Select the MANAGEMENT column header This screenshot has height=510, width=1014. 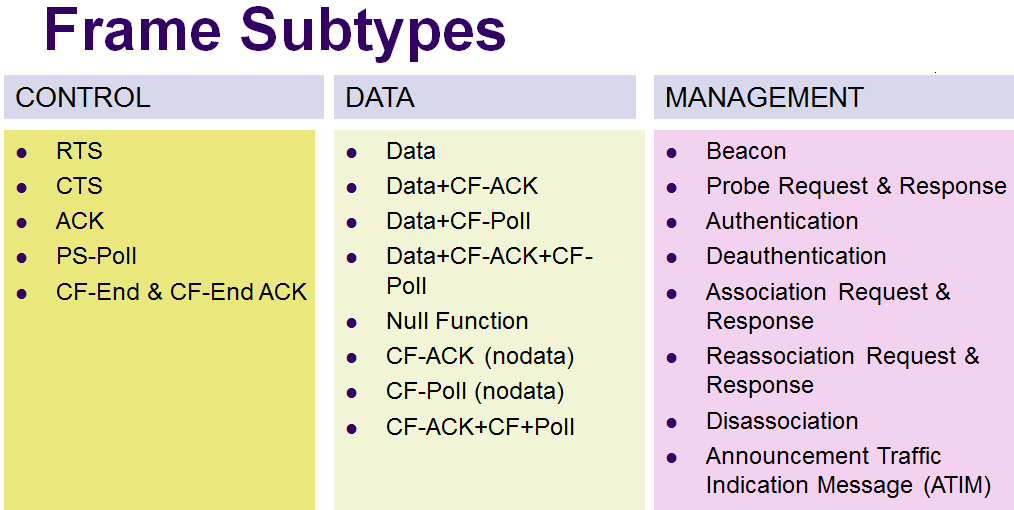pos(764,98)
